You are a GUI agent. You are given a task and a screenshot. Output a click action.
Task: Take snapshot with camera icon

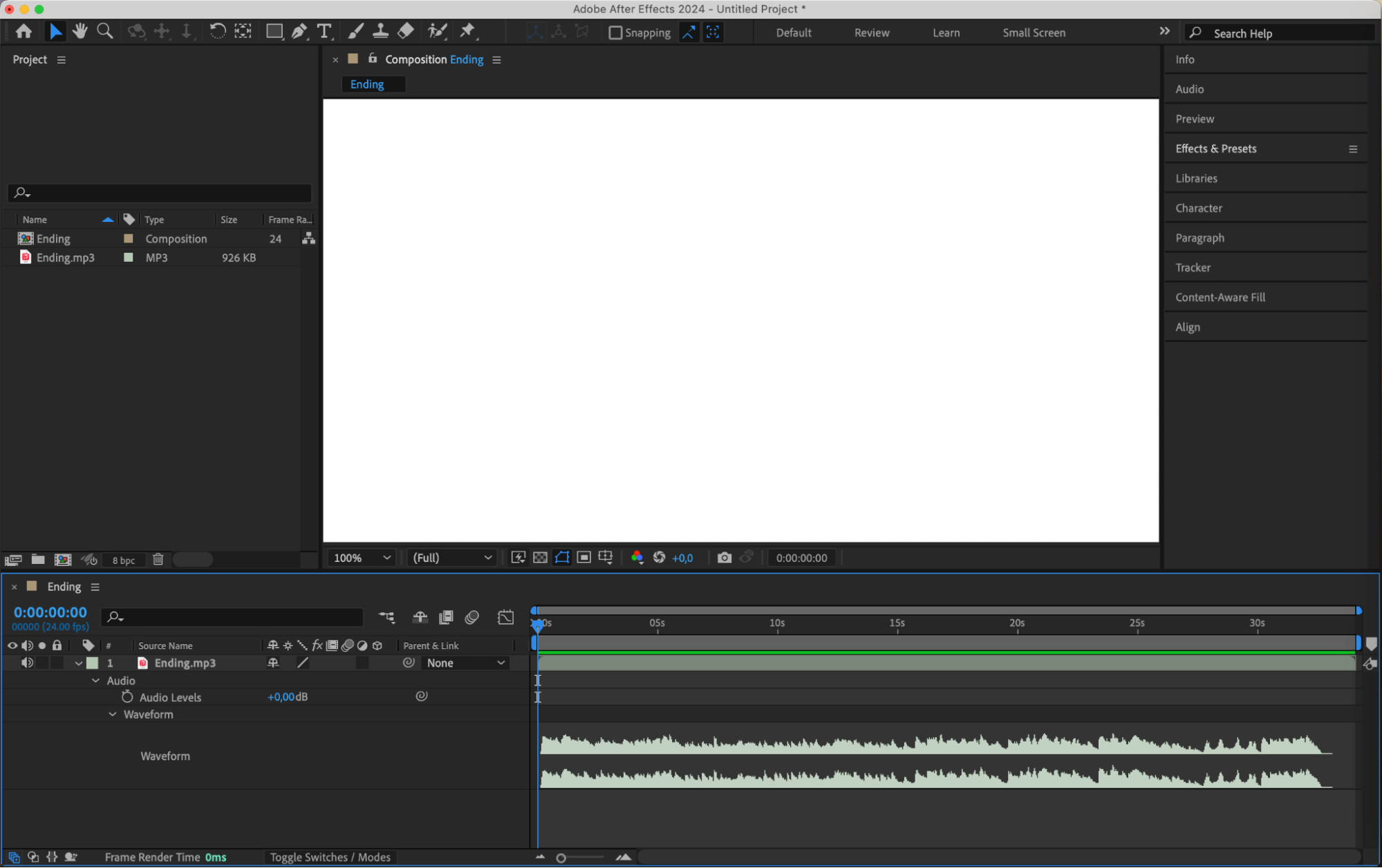724,558
